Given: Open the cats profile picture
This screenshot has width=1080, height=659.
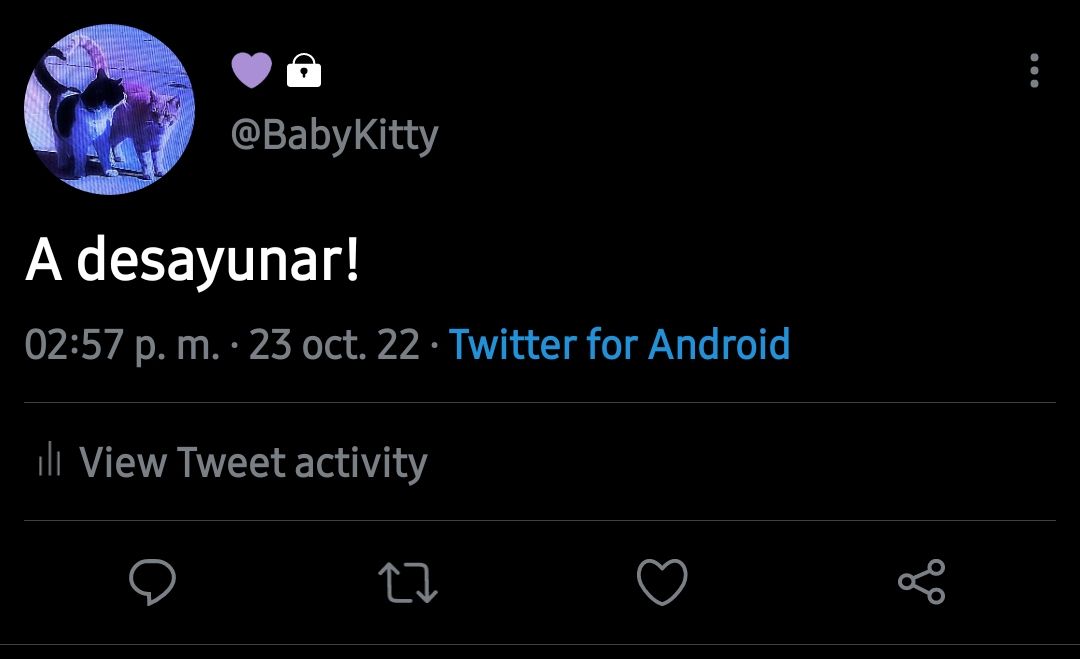Looking at the screenshot, I should coord(110,109).
